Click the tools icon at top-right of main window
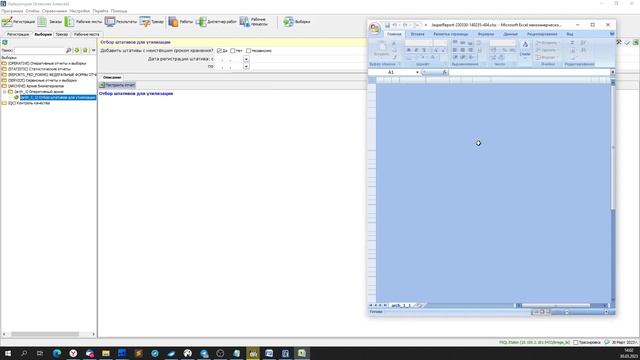The image size is (640, 360). coord(619,42)
